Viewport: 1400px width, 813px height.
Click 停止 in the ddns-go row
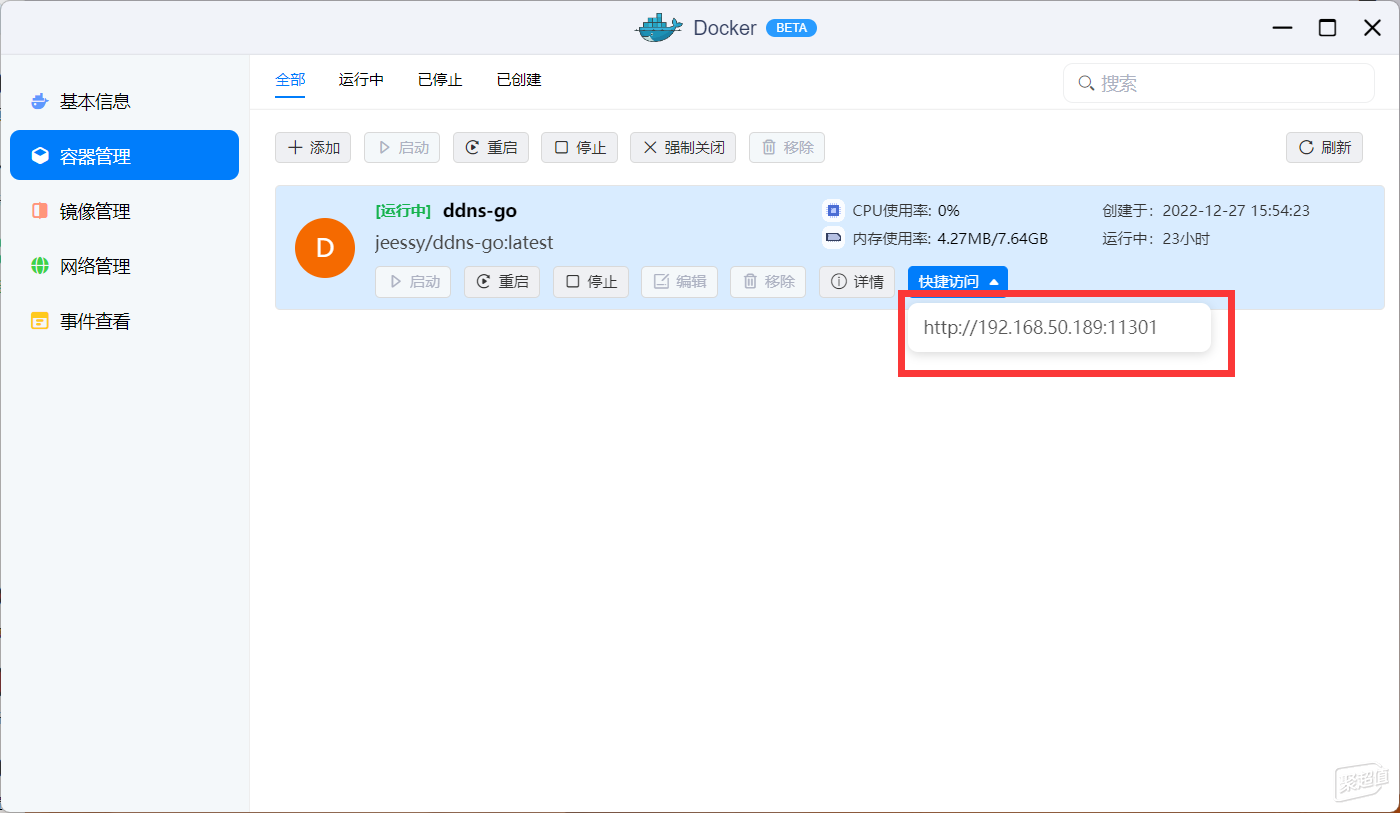tap(591, 282)
